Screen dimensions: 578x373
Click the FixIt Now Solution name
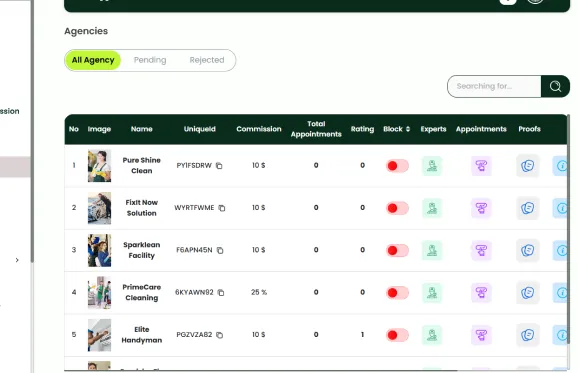[142, 208]
